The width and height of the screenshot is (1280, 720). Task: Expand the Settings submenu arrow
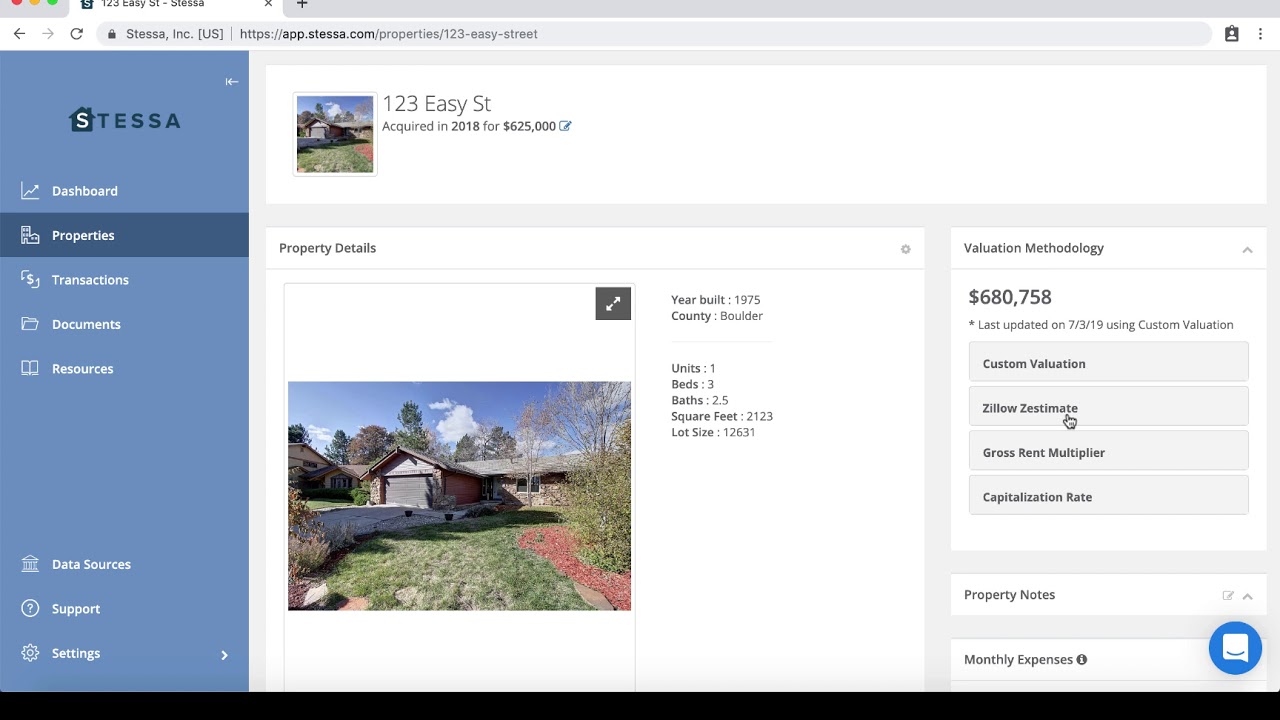(224, 654)
